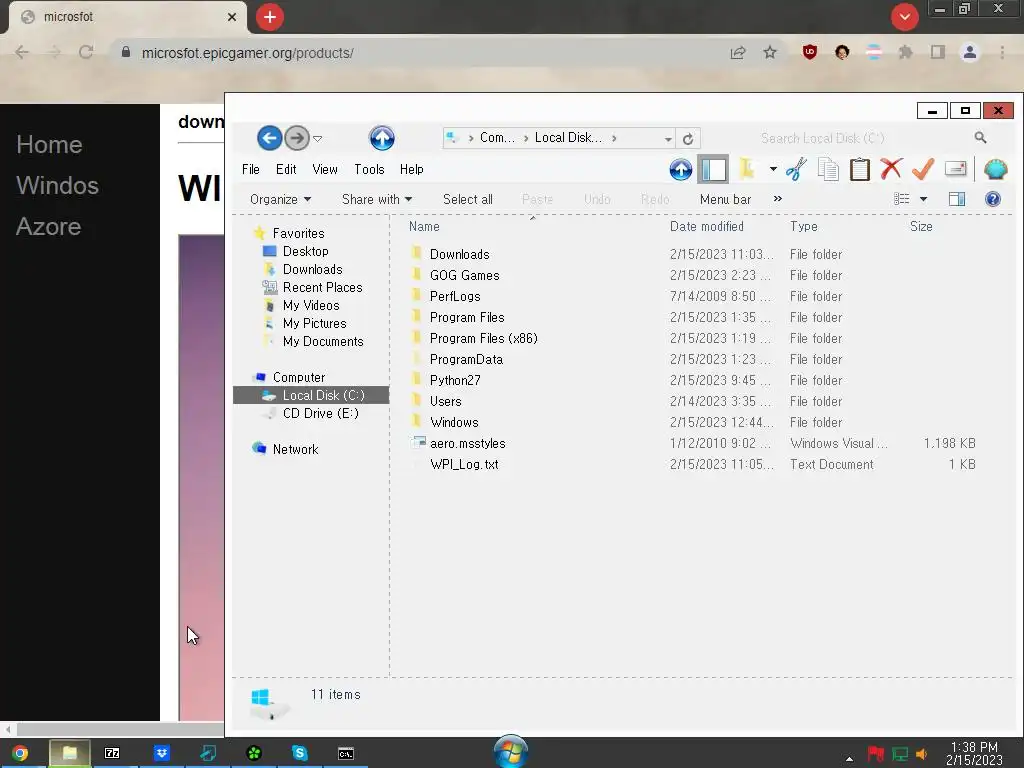
Task: Open the View menu
Action: [325, 169]
